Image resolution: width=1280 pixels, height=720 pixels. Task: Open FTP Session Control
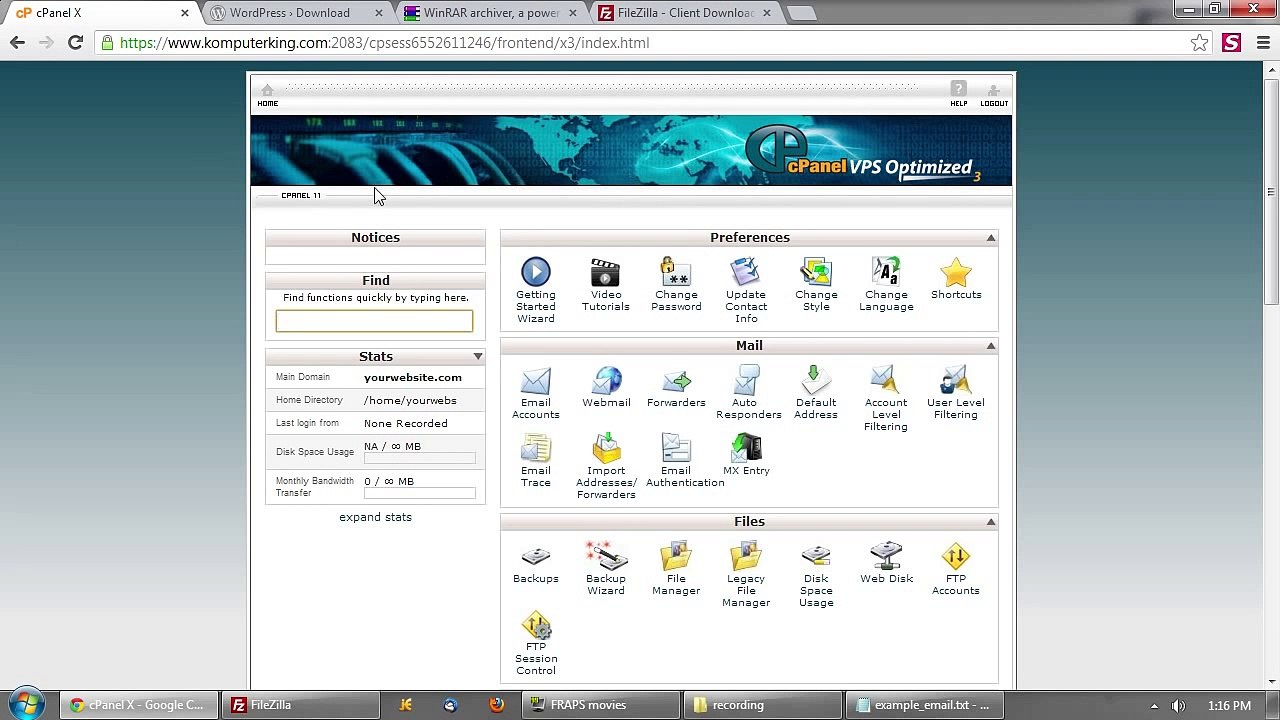(x=536, y=642)
